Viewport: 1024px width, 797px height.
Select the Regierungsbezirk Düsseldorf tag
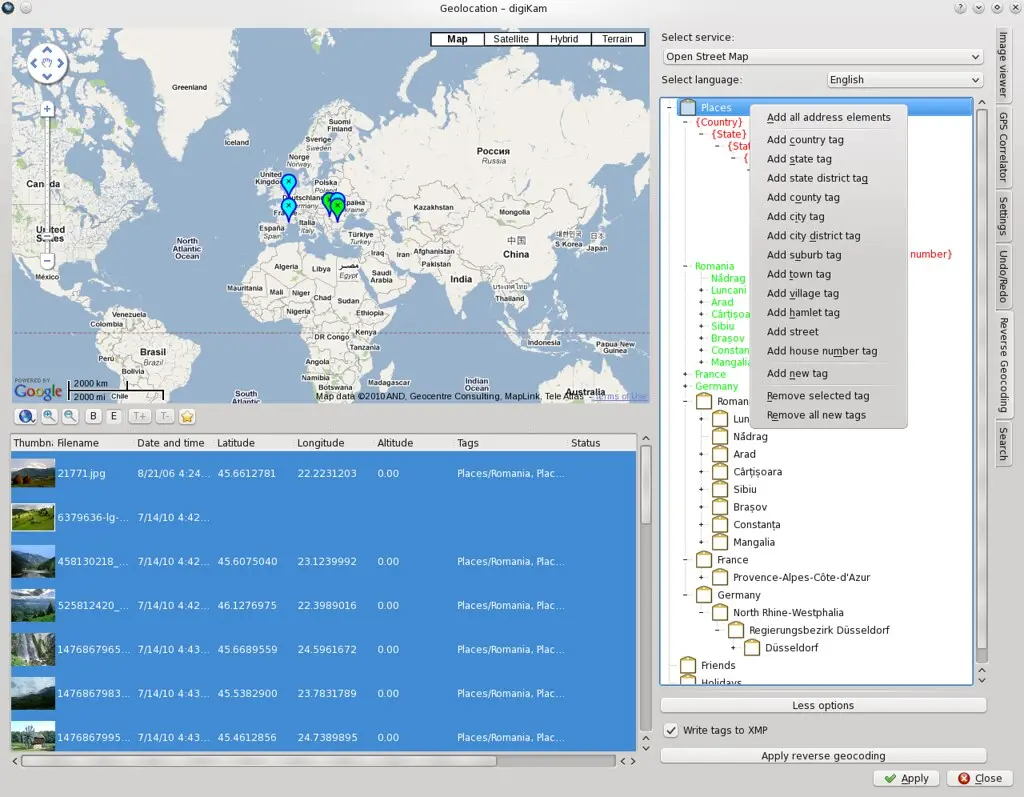819,630
